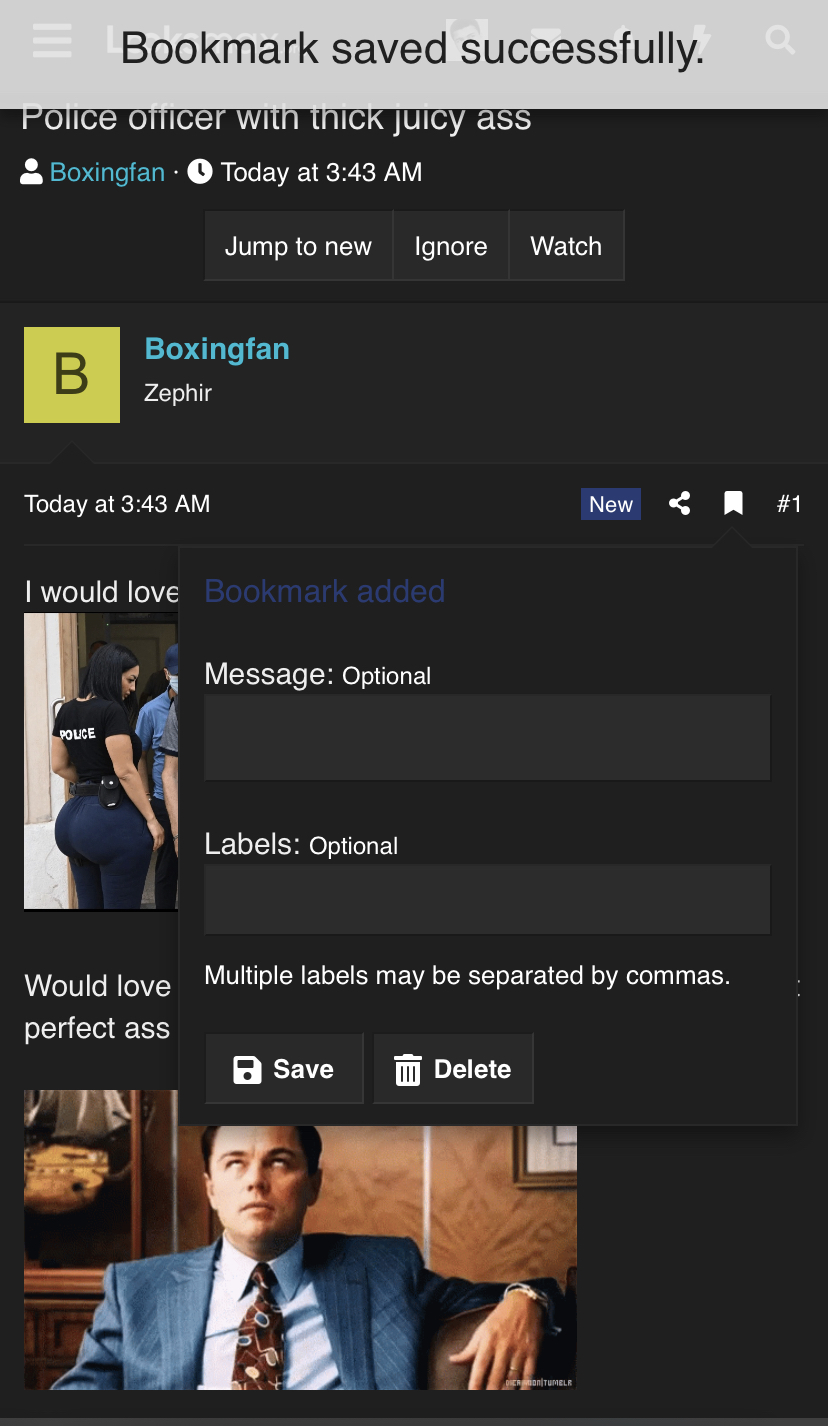Toggle the bookmark icon on the post
Image resolution: width=828 pixels, height=1426 pixels.
click(x=733, y=503)
